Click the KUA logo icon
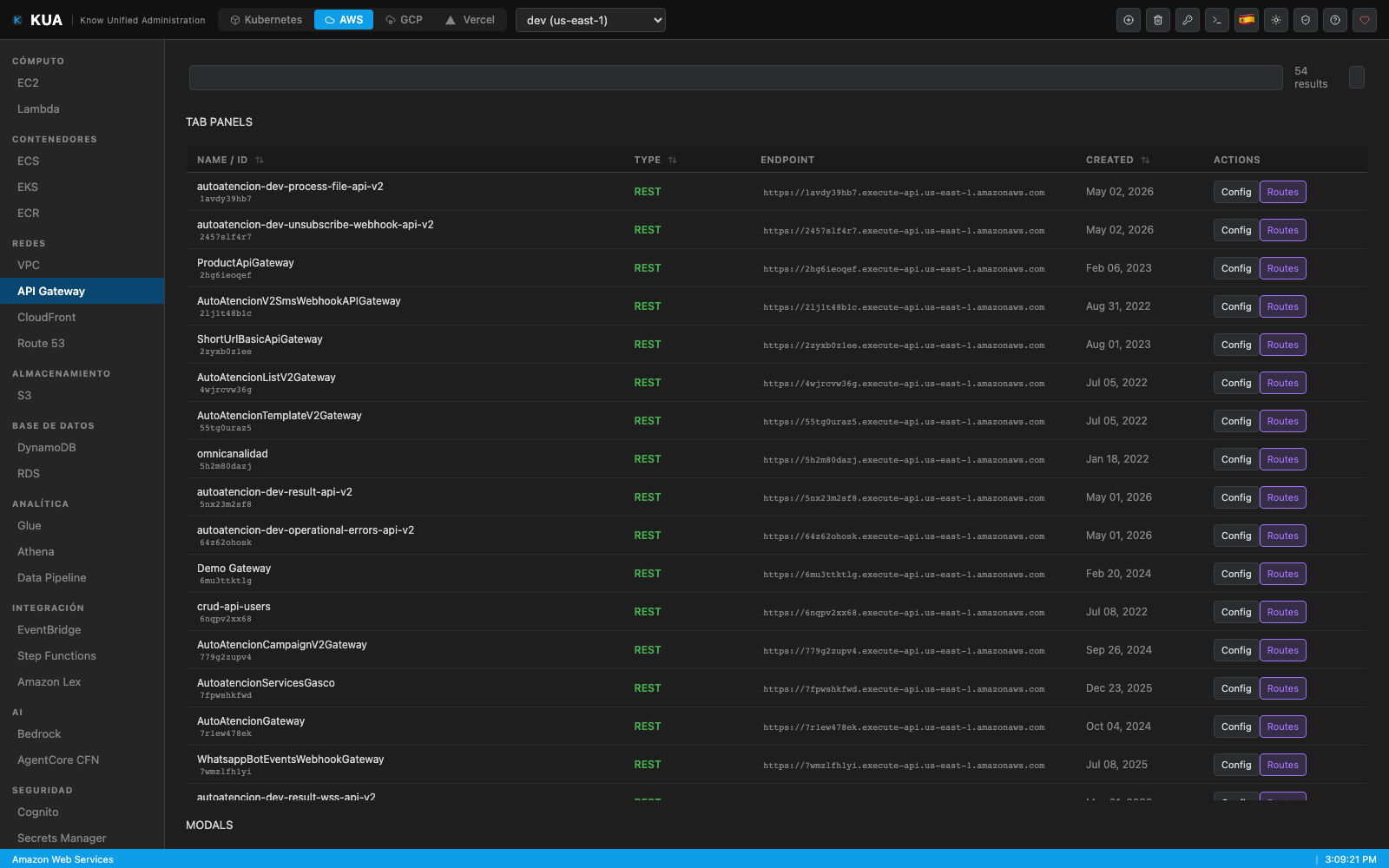1389x868 pixels. point(17,20)
